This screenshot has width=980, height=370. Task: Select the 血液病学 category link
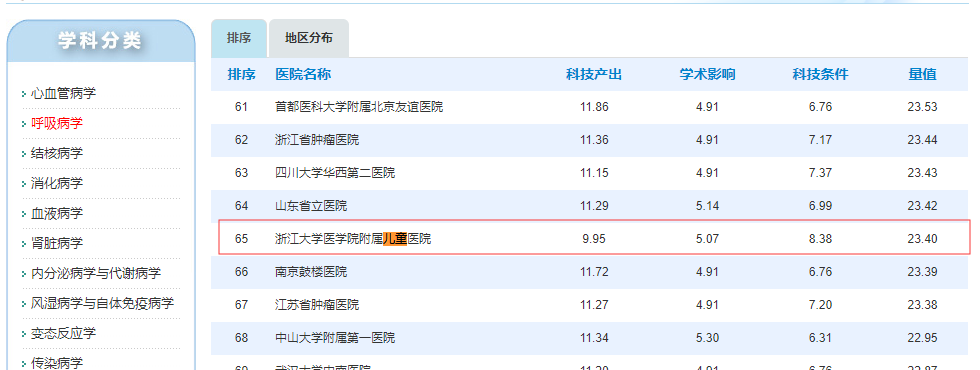(57, 214)
